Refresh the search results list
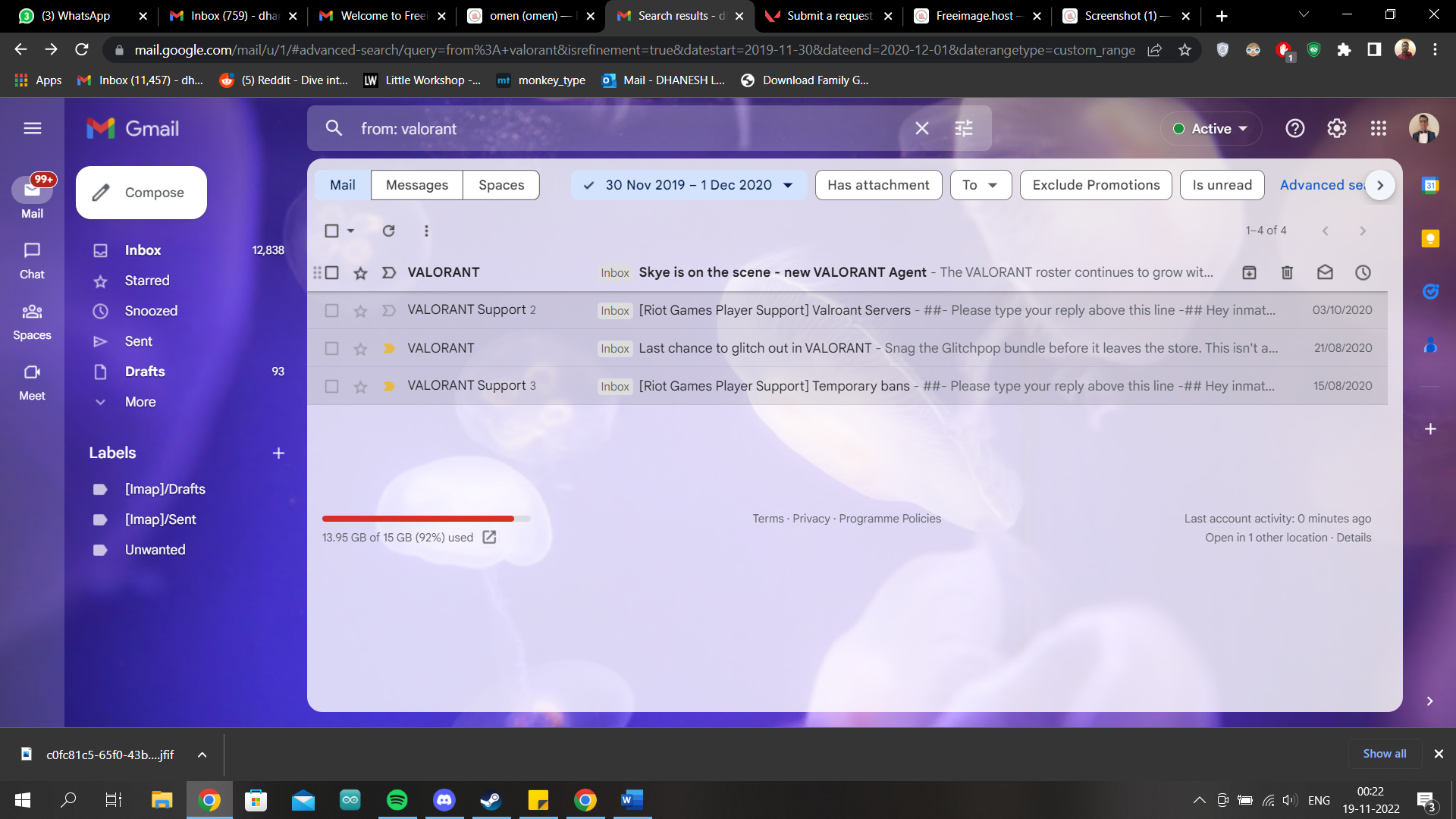This screenshot has width=1456, height=819. [388, 231]
